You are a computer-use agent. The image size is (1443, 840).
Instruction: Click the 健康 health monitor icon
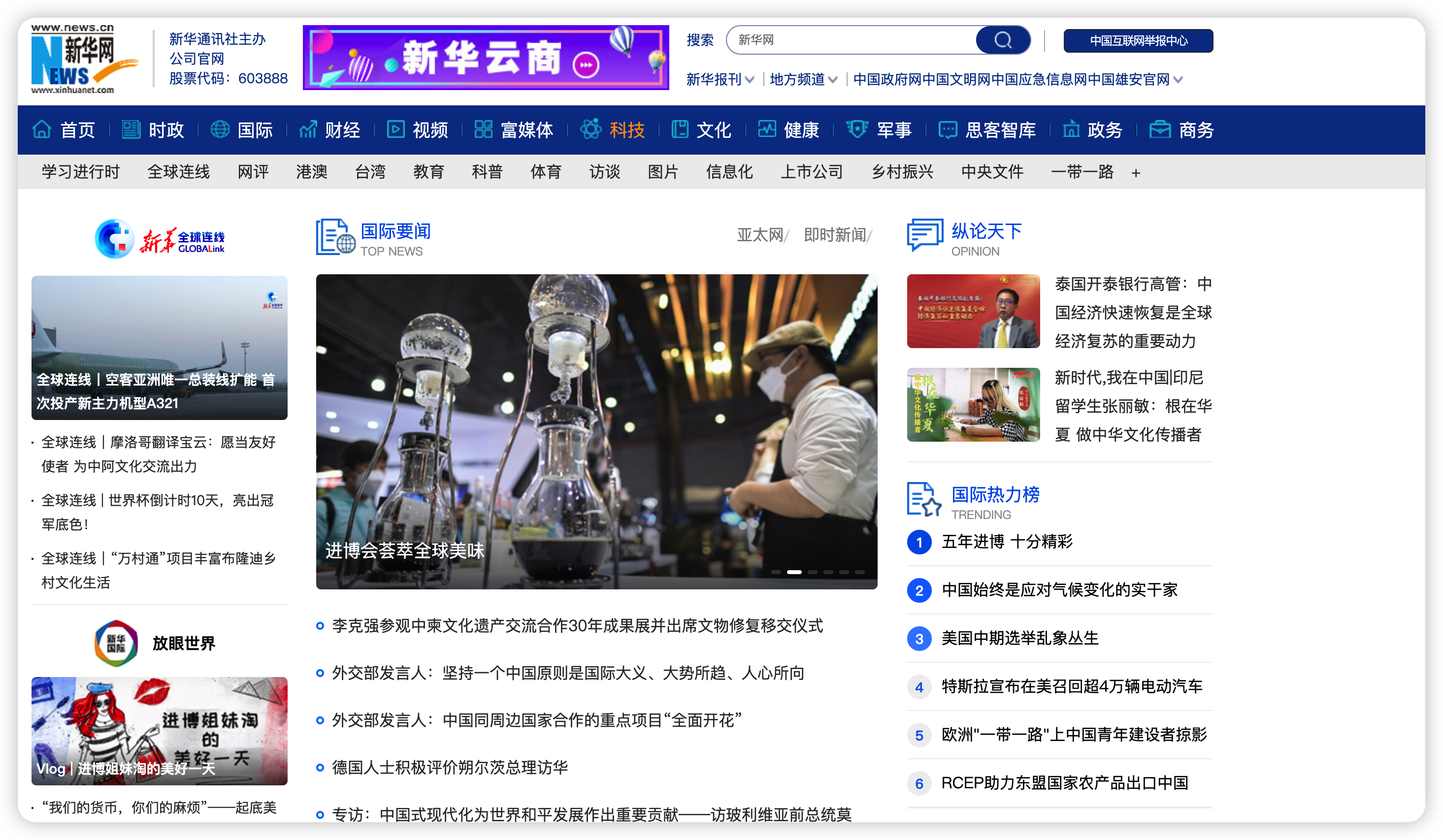point(767,130)
